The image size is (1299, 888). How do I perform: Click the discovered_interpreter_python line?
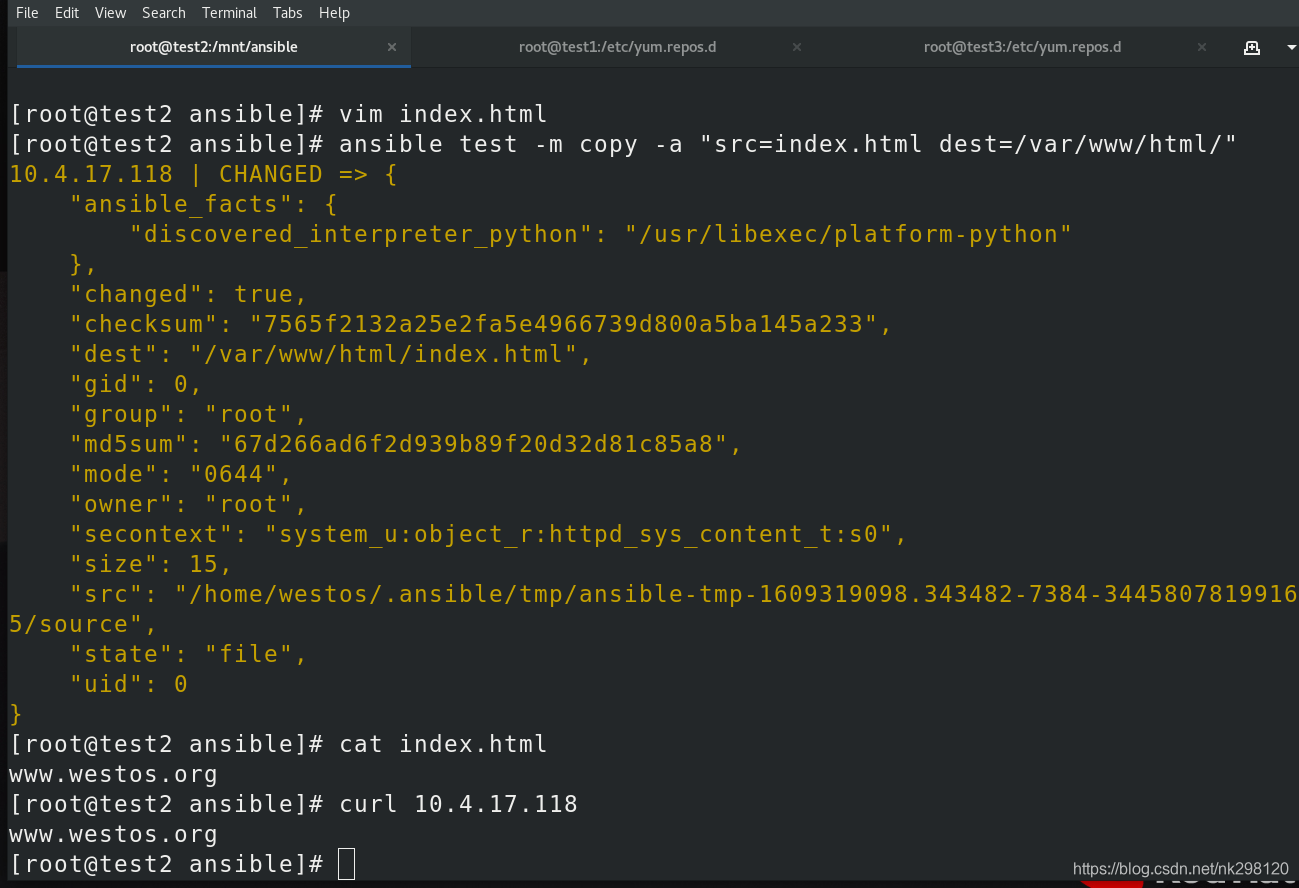[600, 234]
